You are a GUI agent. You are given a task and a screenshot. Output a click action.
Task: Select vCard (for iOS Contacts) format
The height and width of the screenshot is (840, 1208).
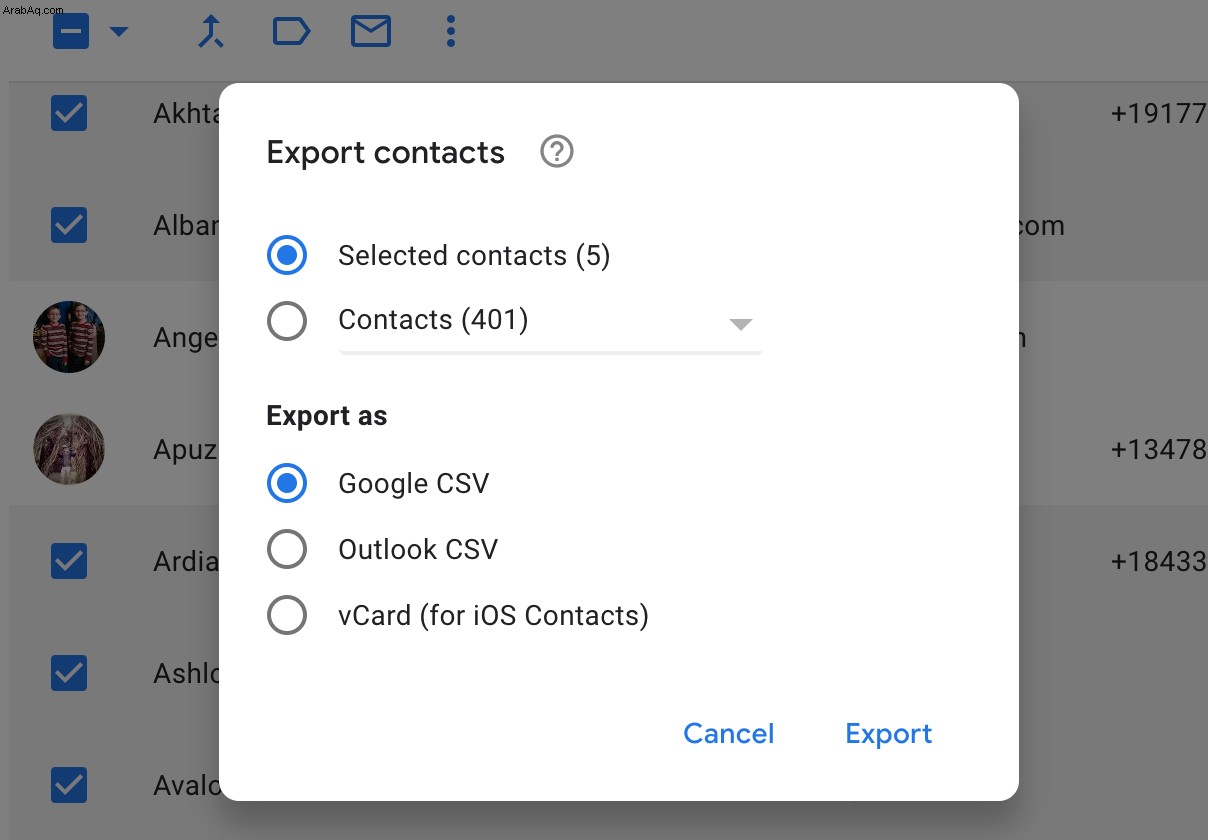[287, 615]
